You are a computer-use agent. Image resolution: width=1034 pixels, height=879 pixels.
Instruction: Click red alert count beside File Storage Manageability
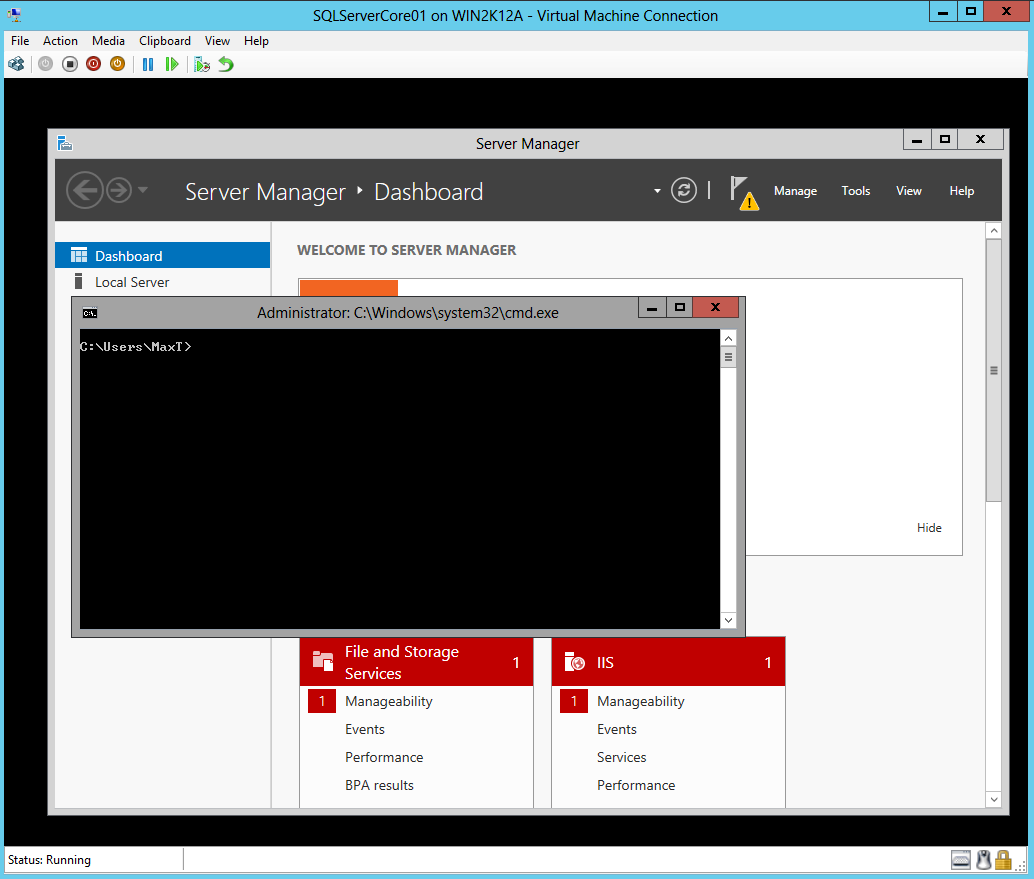(322, 701)
